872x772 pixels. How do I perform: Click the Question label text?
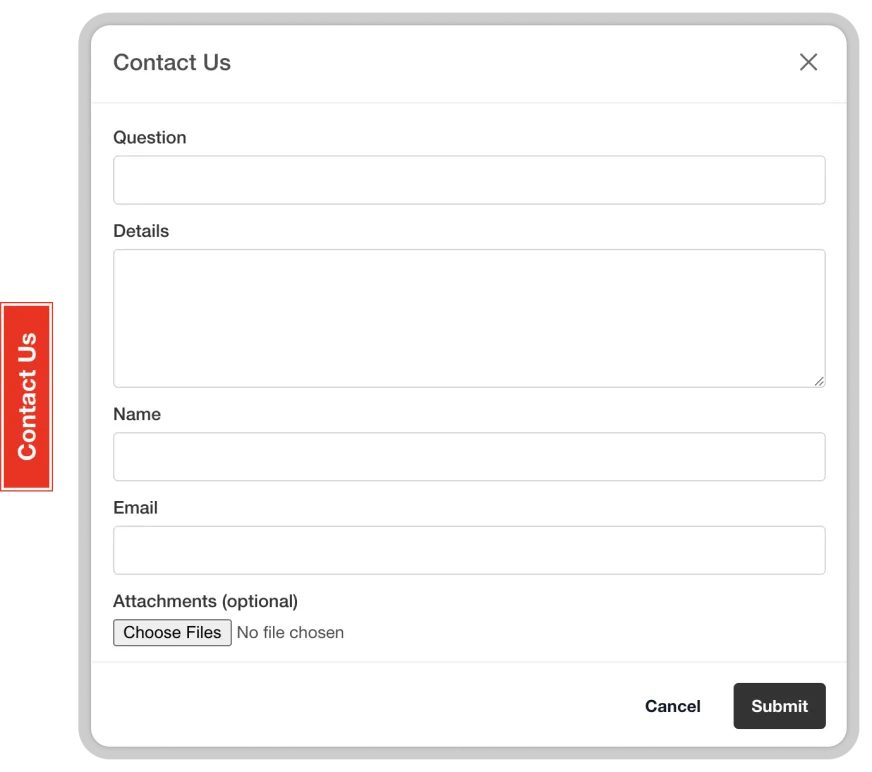pyautogui.click(x=148, y=137)
